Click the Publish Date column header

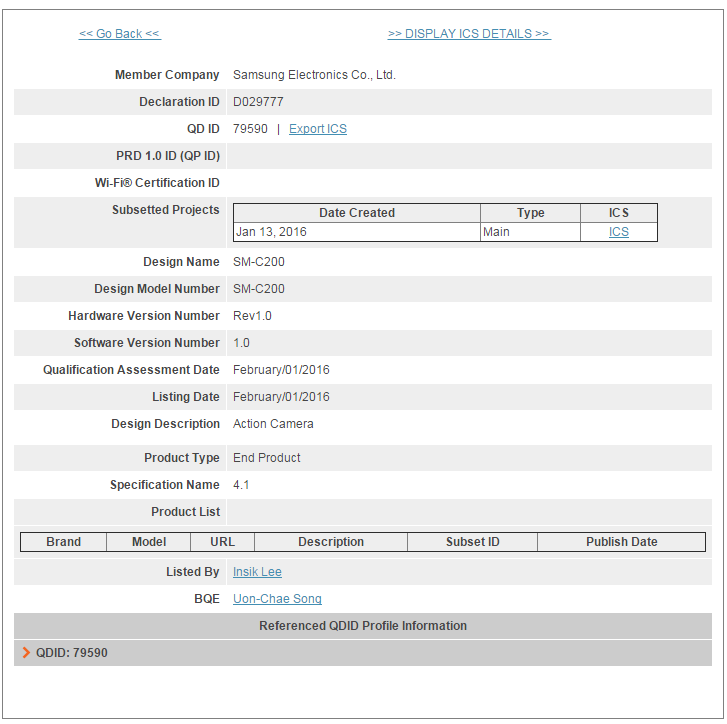pyautogui.click(x=621, y=542)
